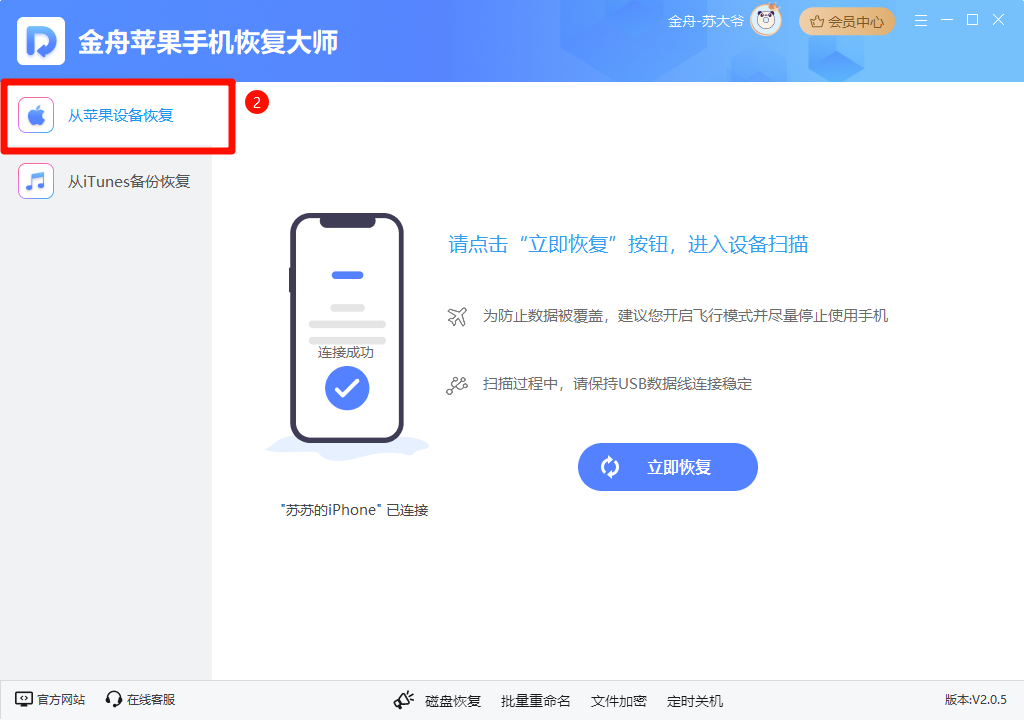Click the user avatar picture
The width and height of the screenshot is (1024, 720).
click(x=765, y=20)
